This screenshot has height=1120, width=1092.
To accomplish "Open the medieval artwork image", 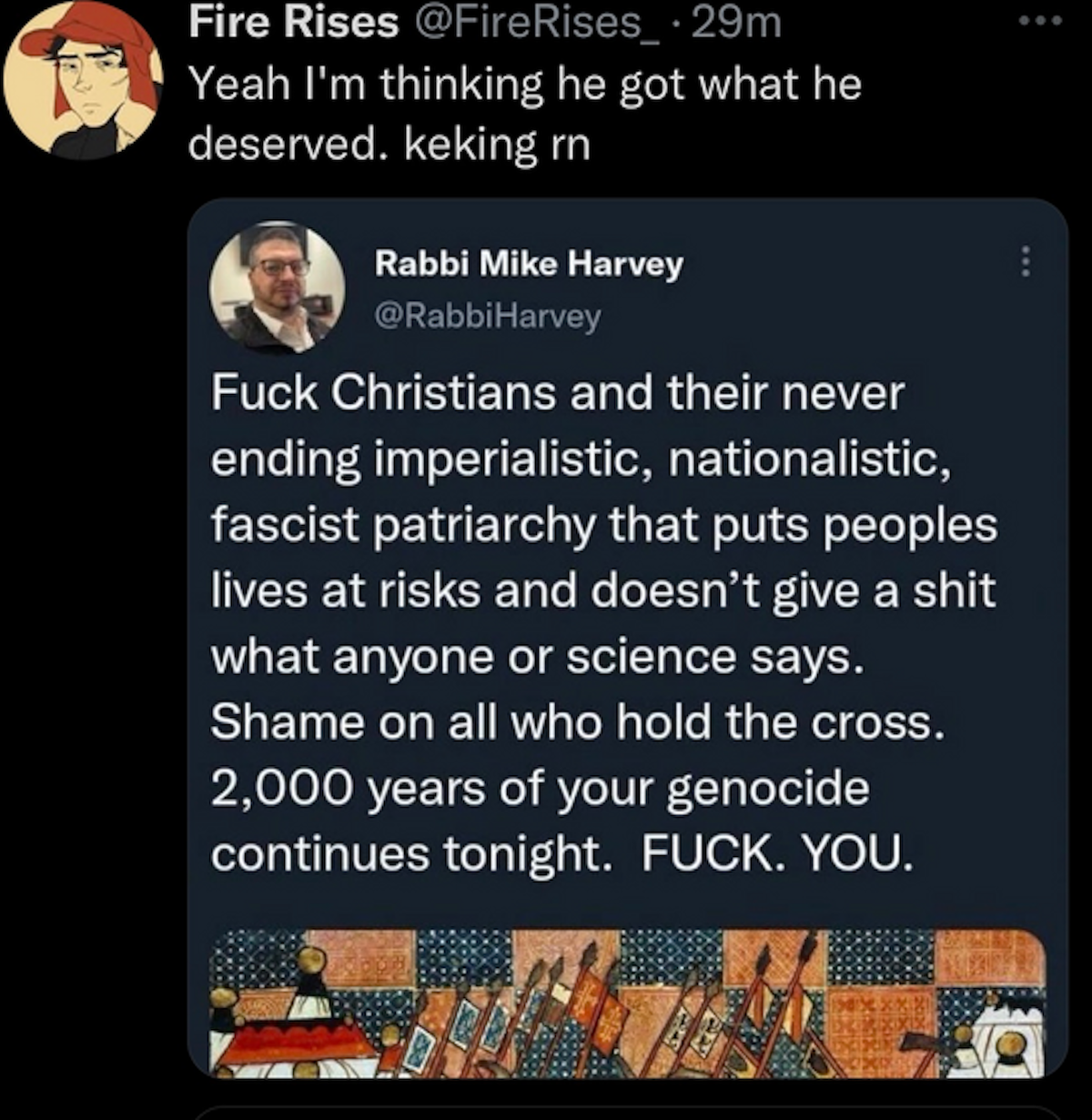I will [626, 1003].
